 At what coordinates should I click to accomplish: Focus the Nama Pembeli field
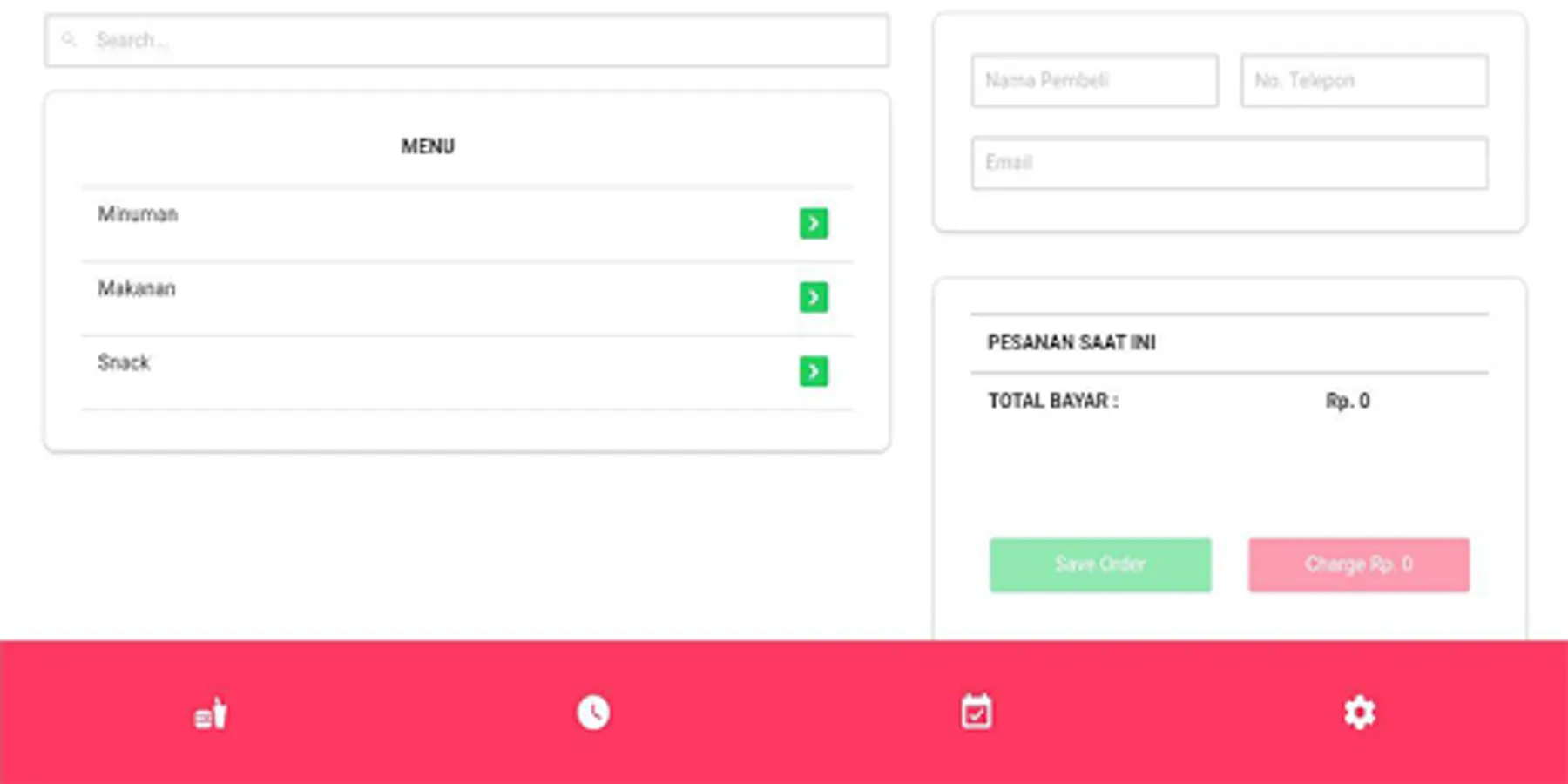click(x=1095, y=81)
